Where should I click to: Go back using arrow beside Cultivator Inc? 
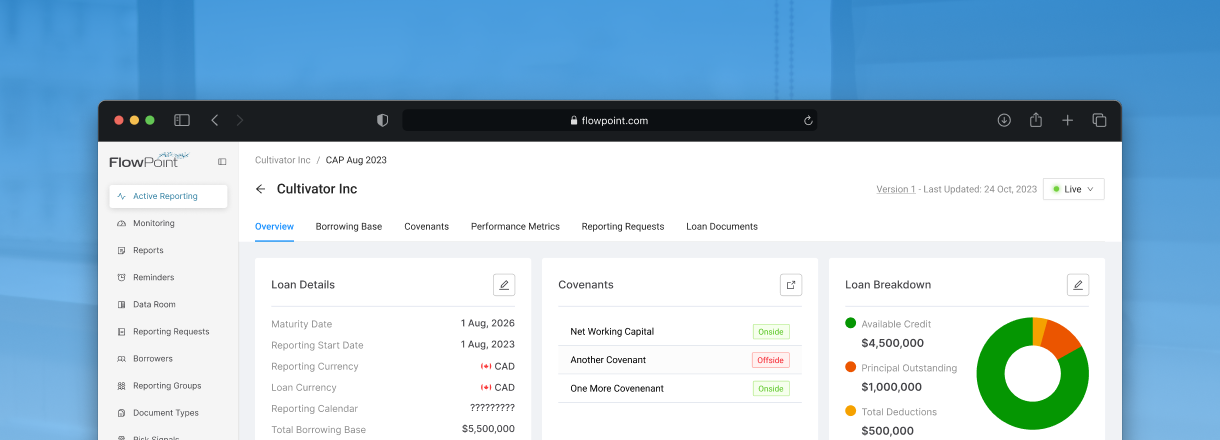pos(261,189)
